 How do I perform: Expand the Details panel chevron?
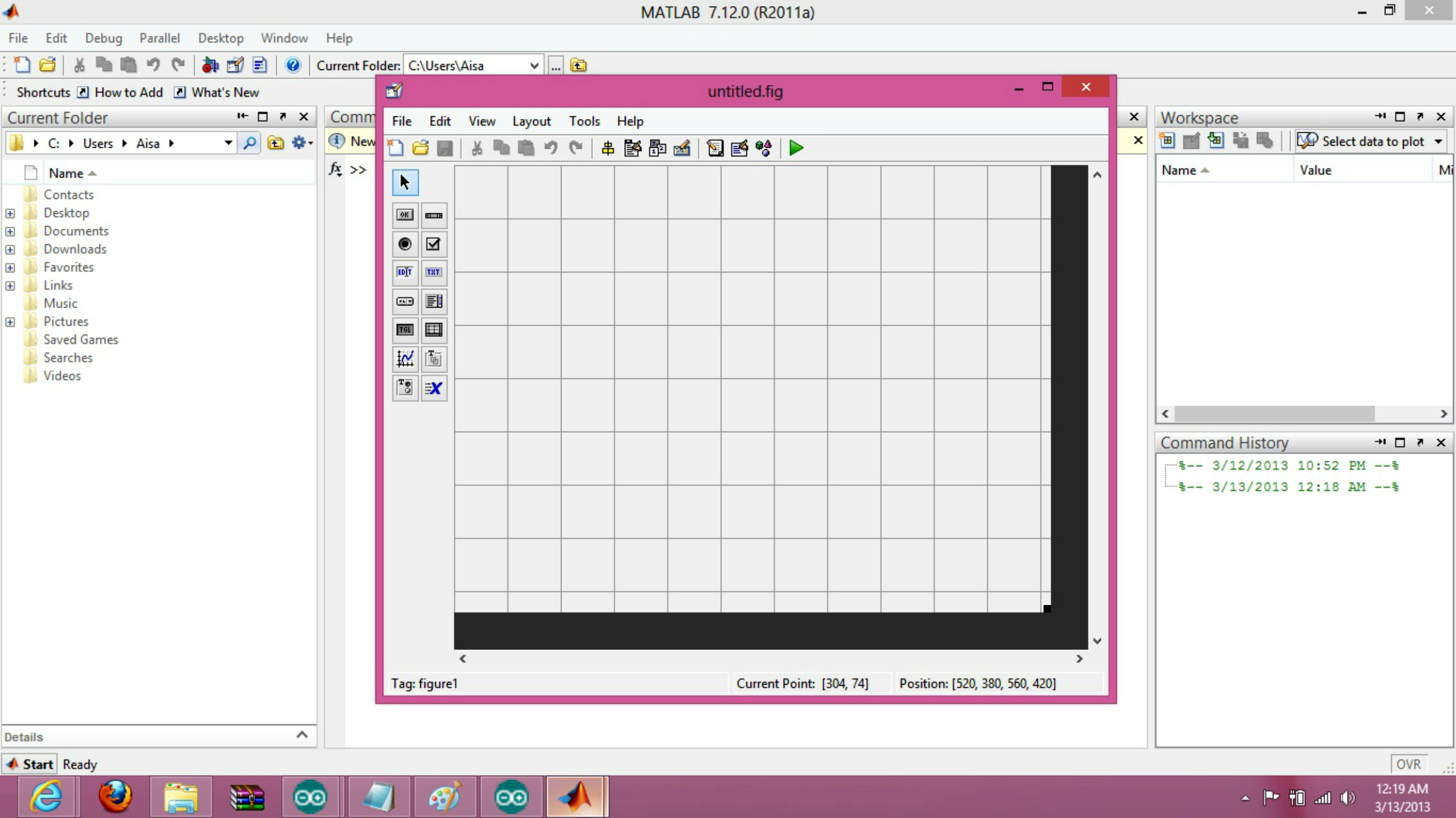pyautogui.click(x=302, y=734)
